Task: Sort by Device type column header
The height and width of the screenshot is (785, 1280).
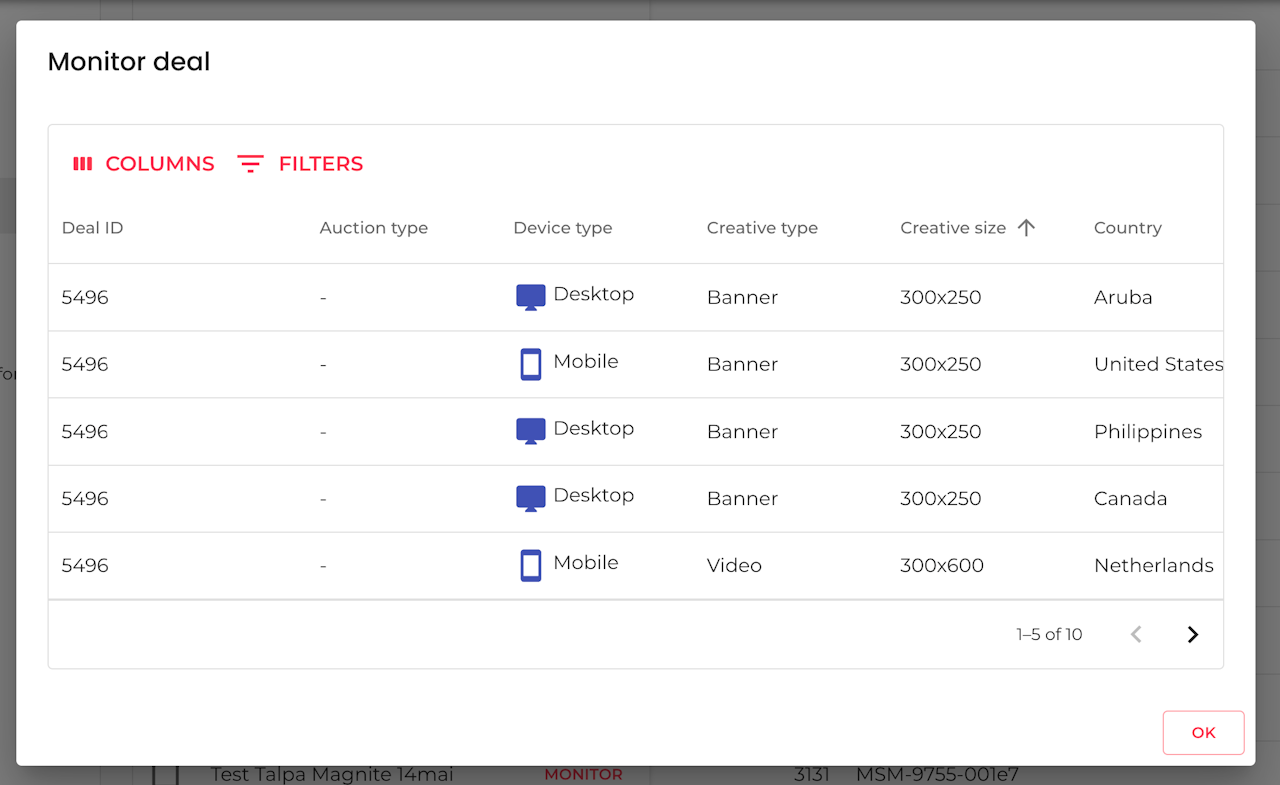Action: click(x=562, y=228)
